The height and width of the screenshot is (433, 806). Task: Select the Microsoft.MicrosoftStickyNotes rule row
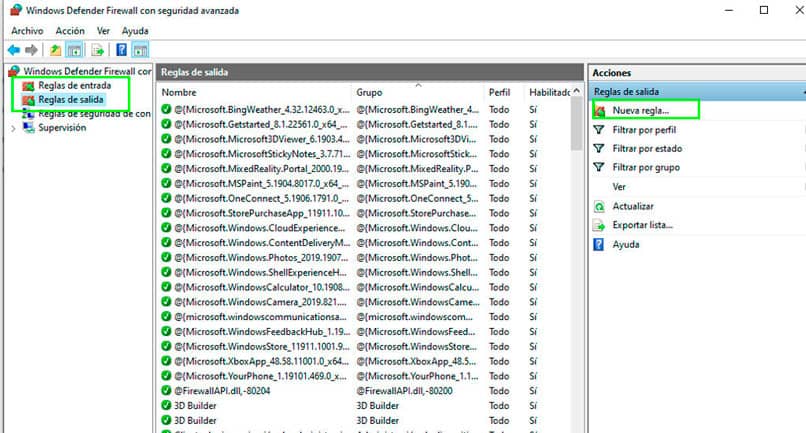(x=365, y=154)
